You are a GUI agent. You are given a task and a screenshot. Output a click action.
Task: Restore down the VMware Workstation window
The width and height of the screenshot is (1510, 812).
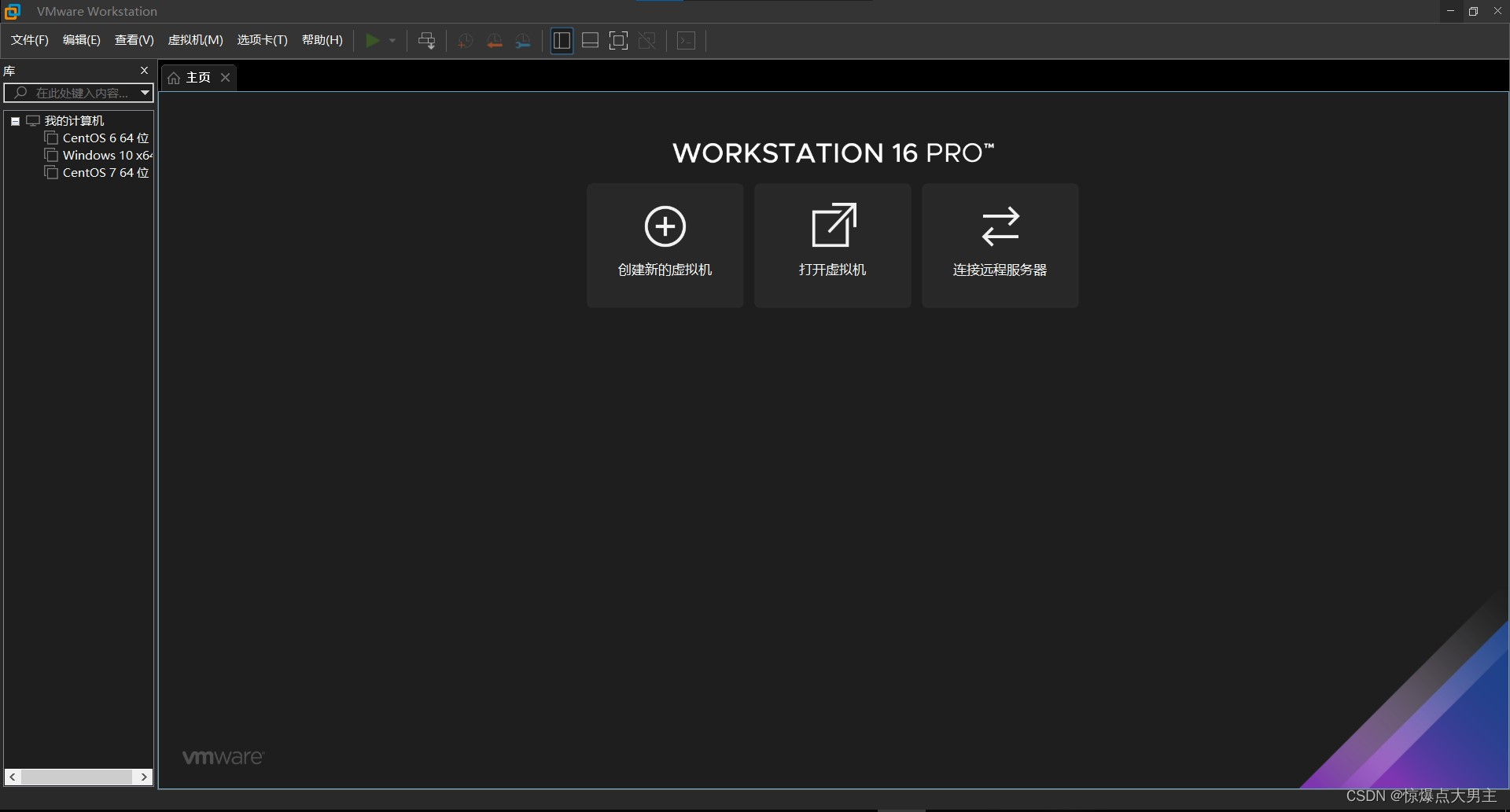(x=1473, y=11)
